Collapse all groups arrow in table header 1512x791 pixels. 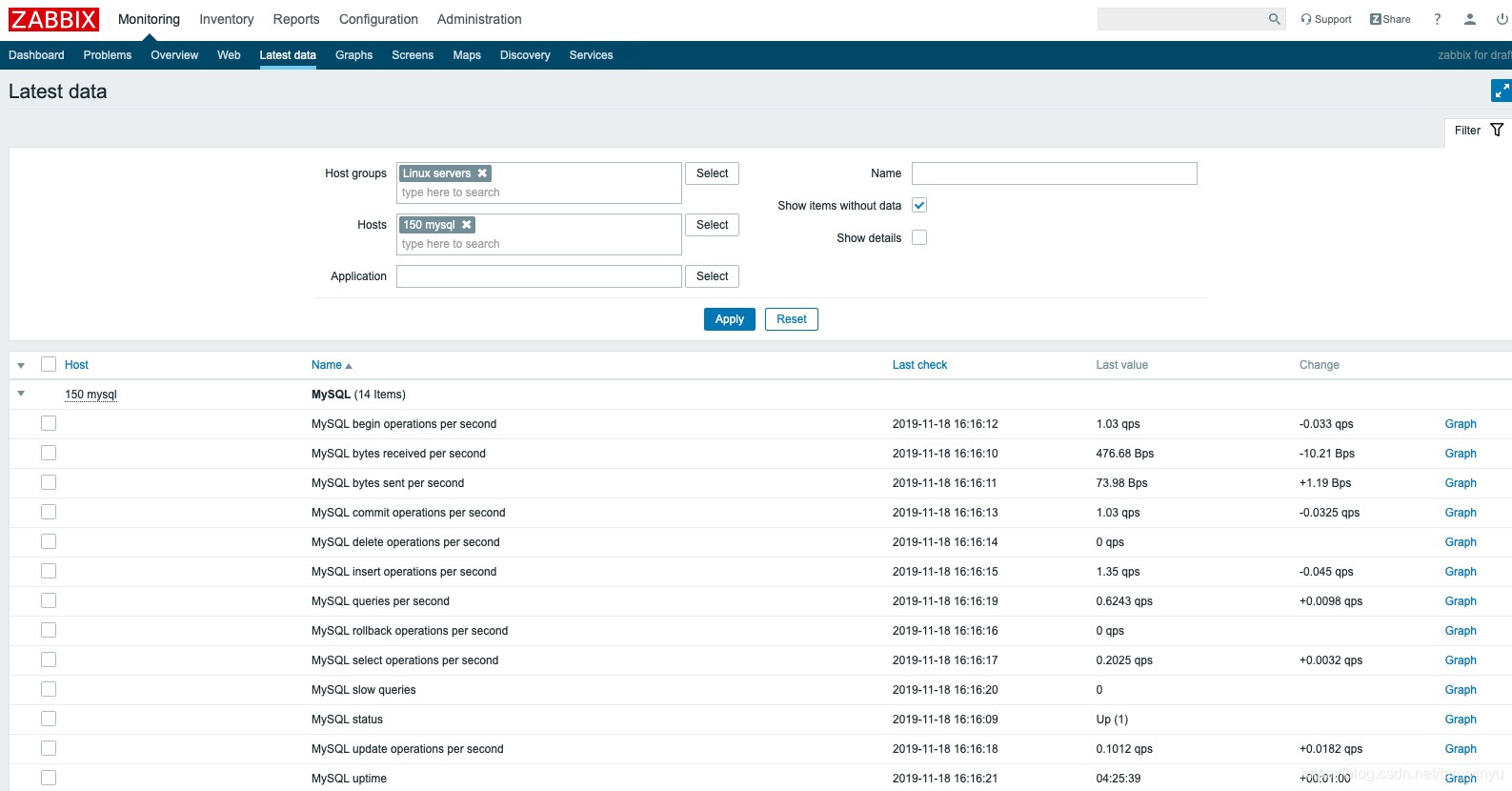coord(21,365)
